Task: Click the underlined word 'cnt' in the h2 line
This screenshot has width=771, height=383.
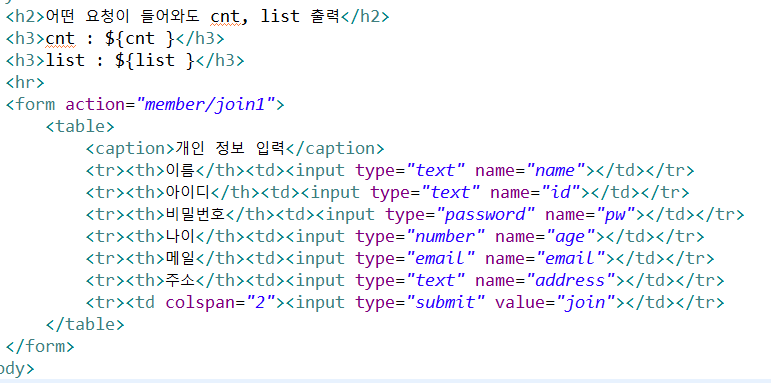Action: pos(226,17)
